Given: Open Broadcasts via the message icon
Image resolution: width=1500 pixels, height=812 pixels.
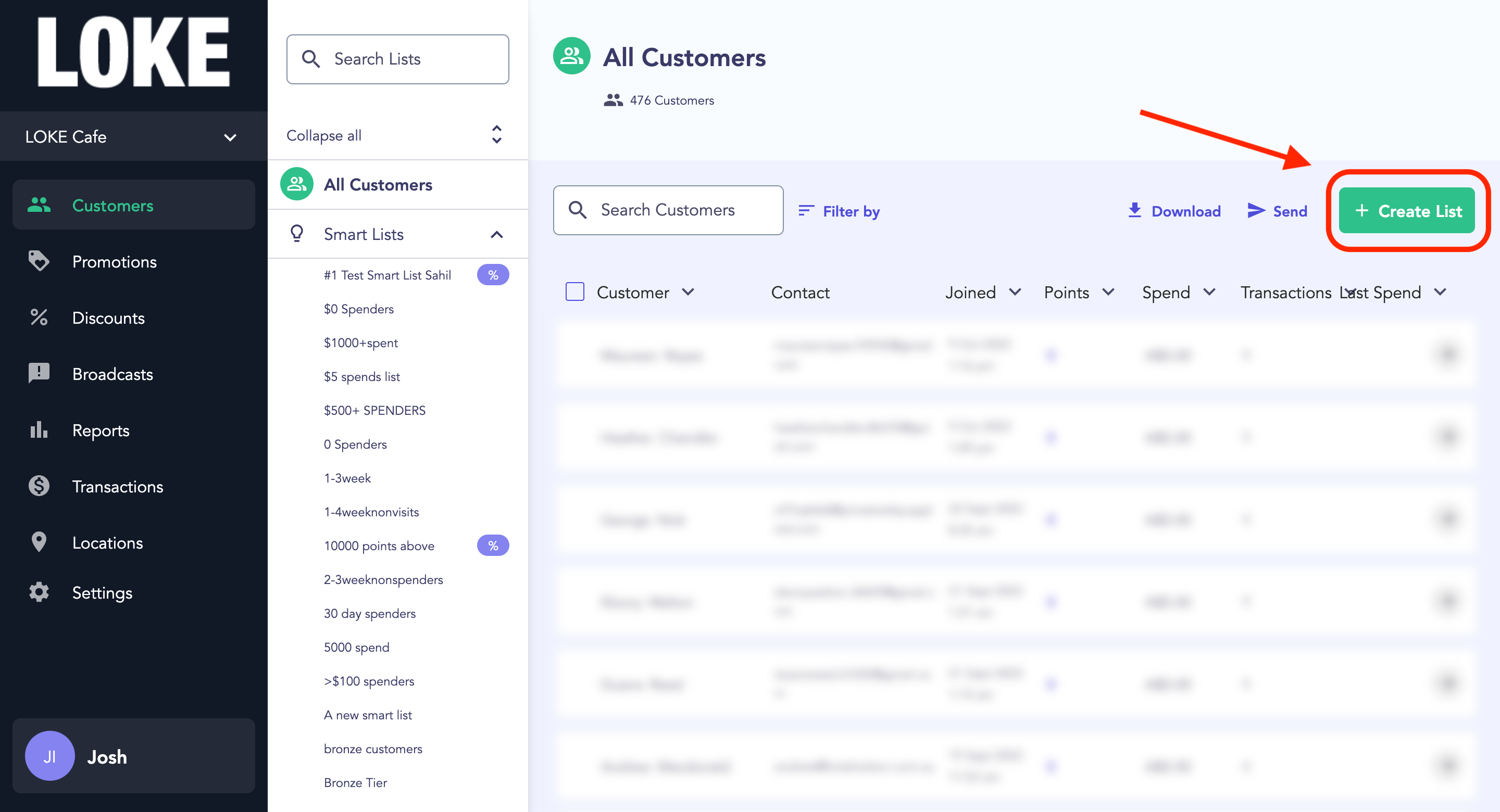Looking at the screenshot, I should (39, 374).
